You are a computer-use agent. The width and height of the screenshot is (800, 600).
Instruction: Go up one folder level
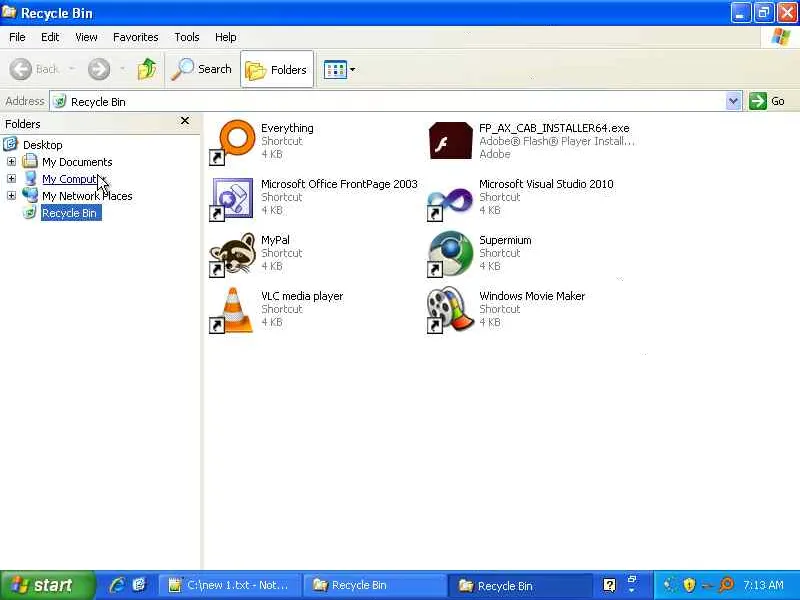point(147,69)
